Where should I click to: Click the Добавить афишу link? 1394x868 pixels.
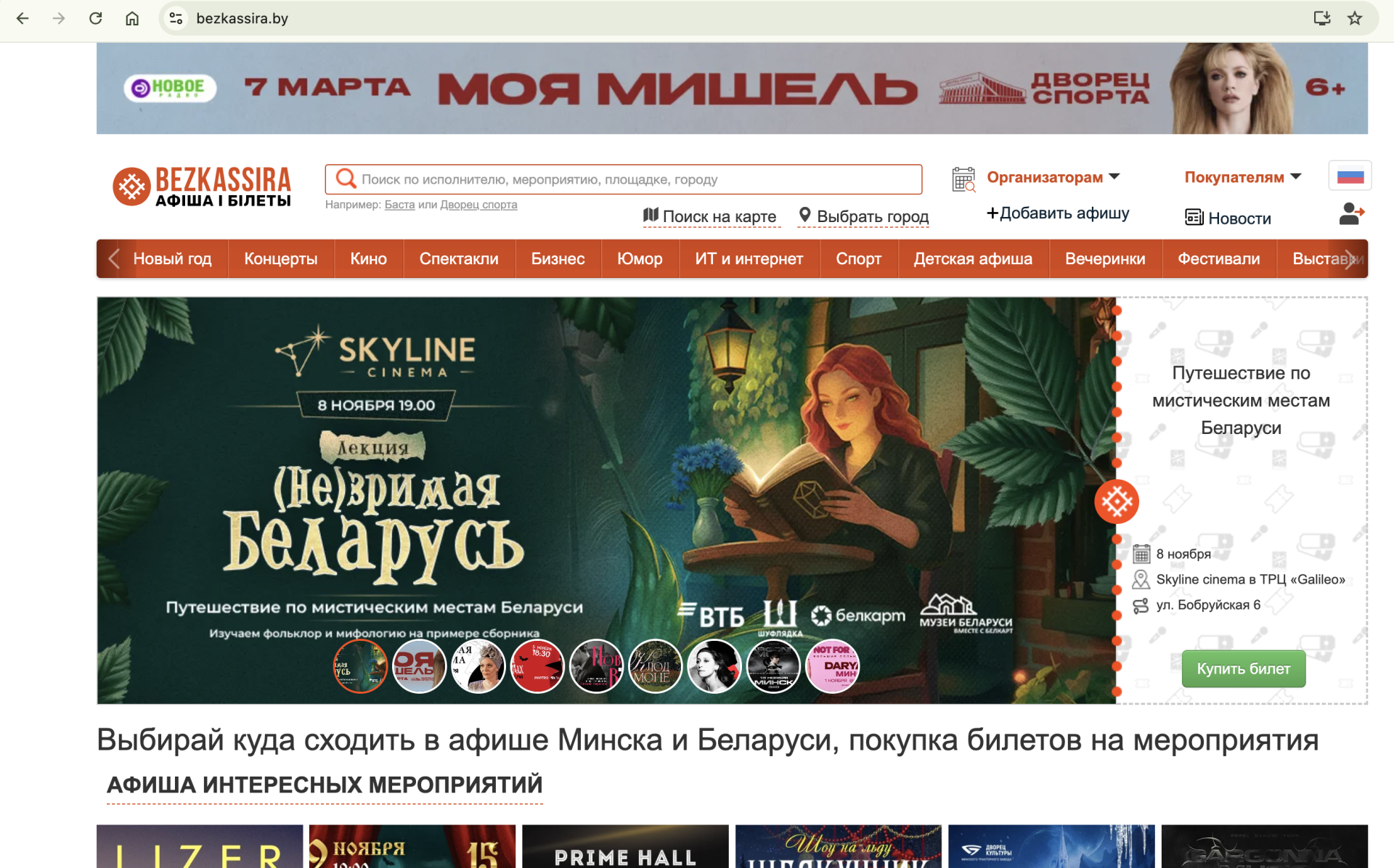(x=1057, y=213)
